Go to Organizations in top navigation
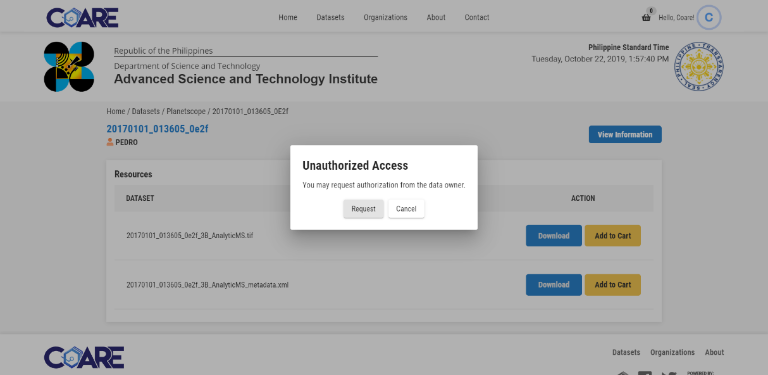Viewport: 768px width, 375px height. point(385,17)
